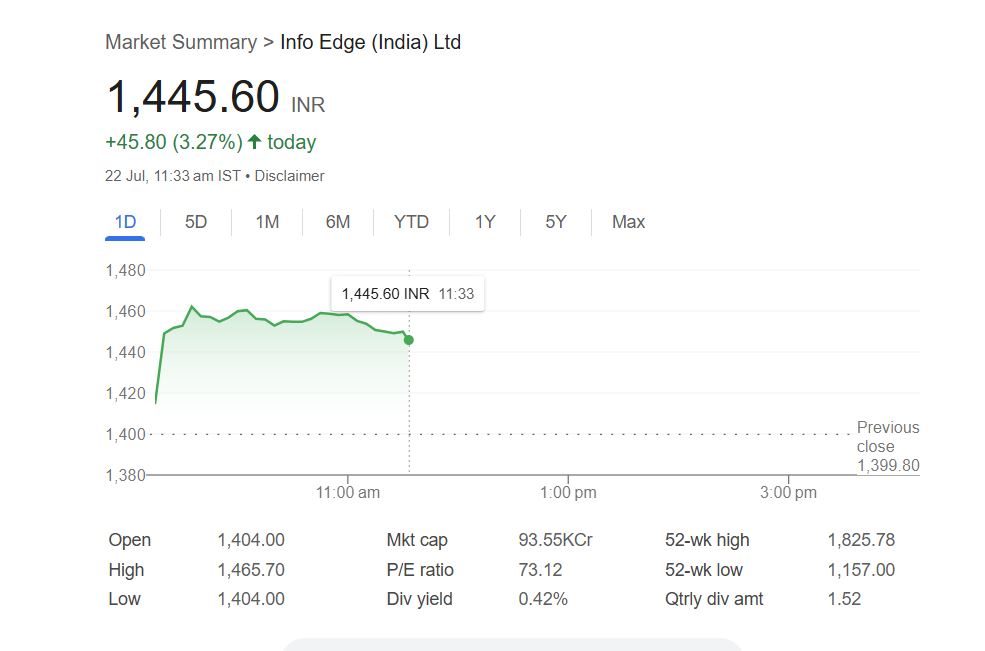The image size is (985, 651).
Task: Open the Disclaimer link
Action: [290, 176]
